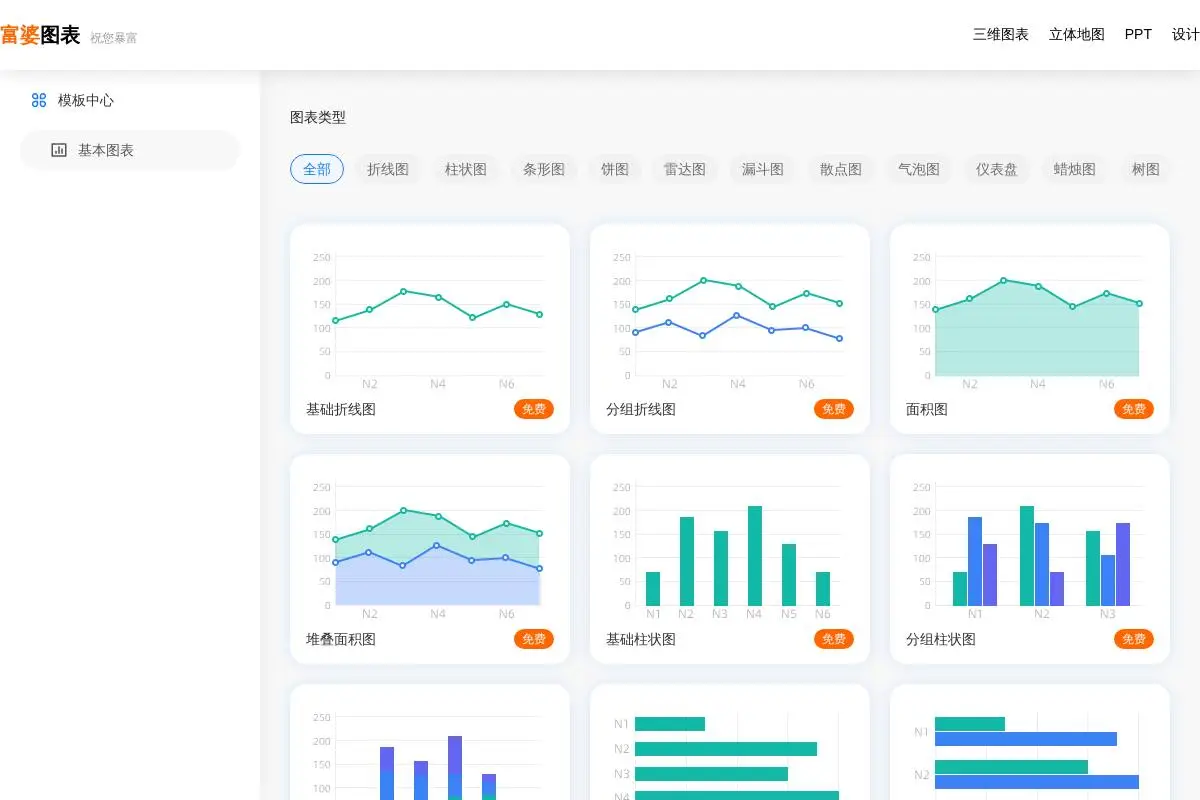Click the 图表类型 section heading
1200x800 pixels.
318,117
